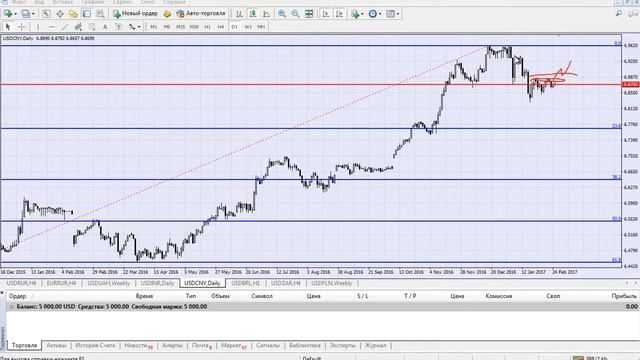Select the vertical line tool
This screenshot has width=640, height=360.
(x=38, y=27)
